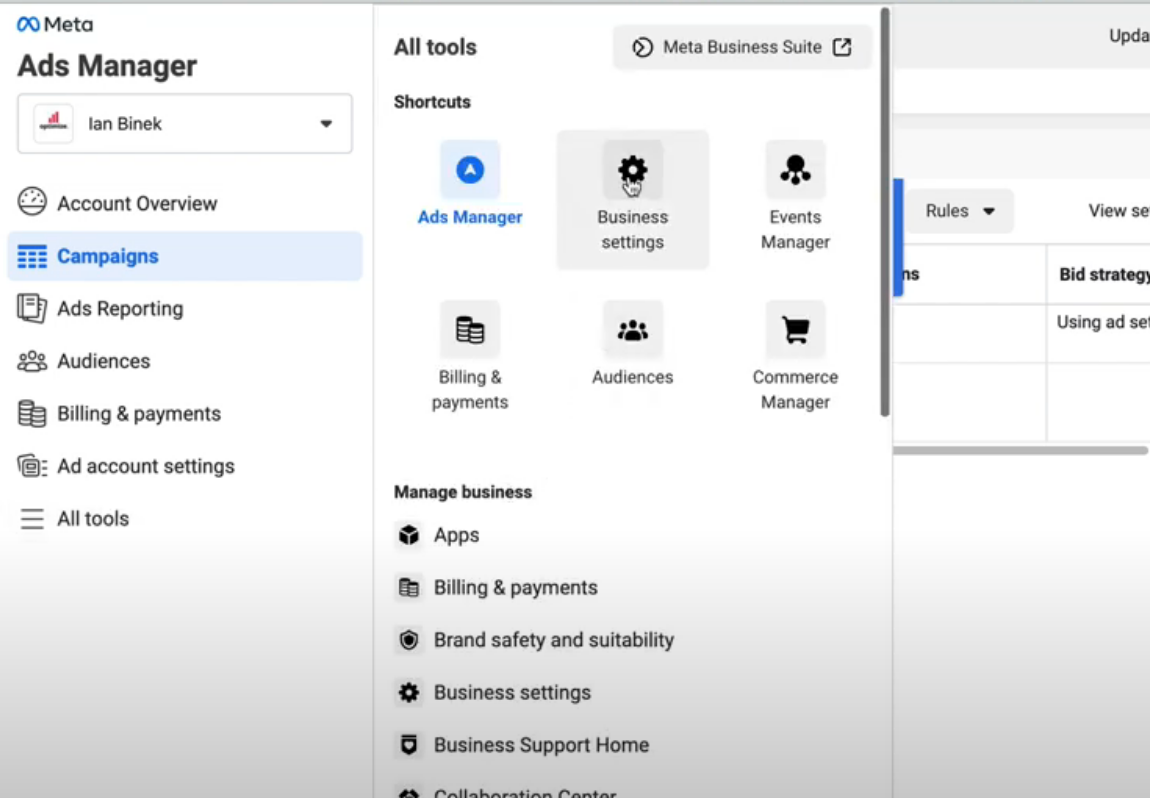
Task: Open the Ian Binek account selector dropdown
Action: [x=185, y=123]
